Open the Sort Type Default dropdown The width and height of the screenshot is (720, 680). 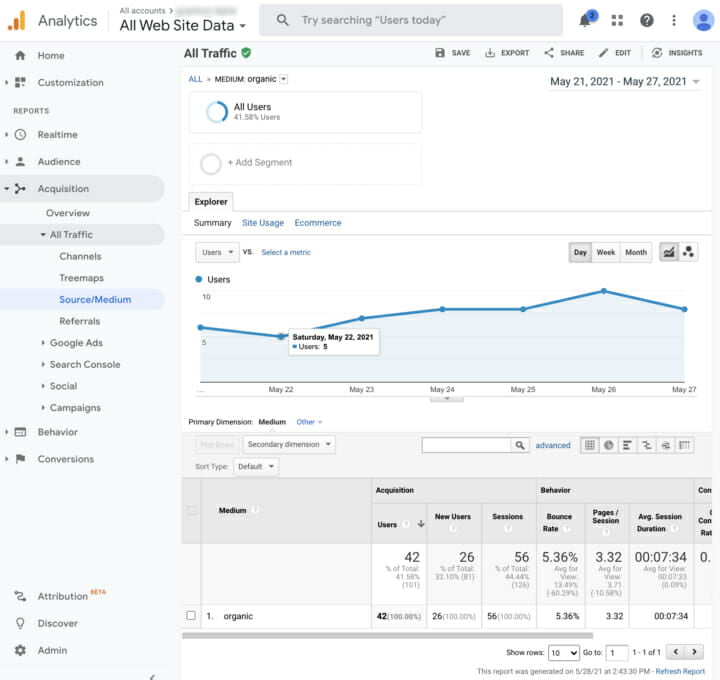[256, 466]
